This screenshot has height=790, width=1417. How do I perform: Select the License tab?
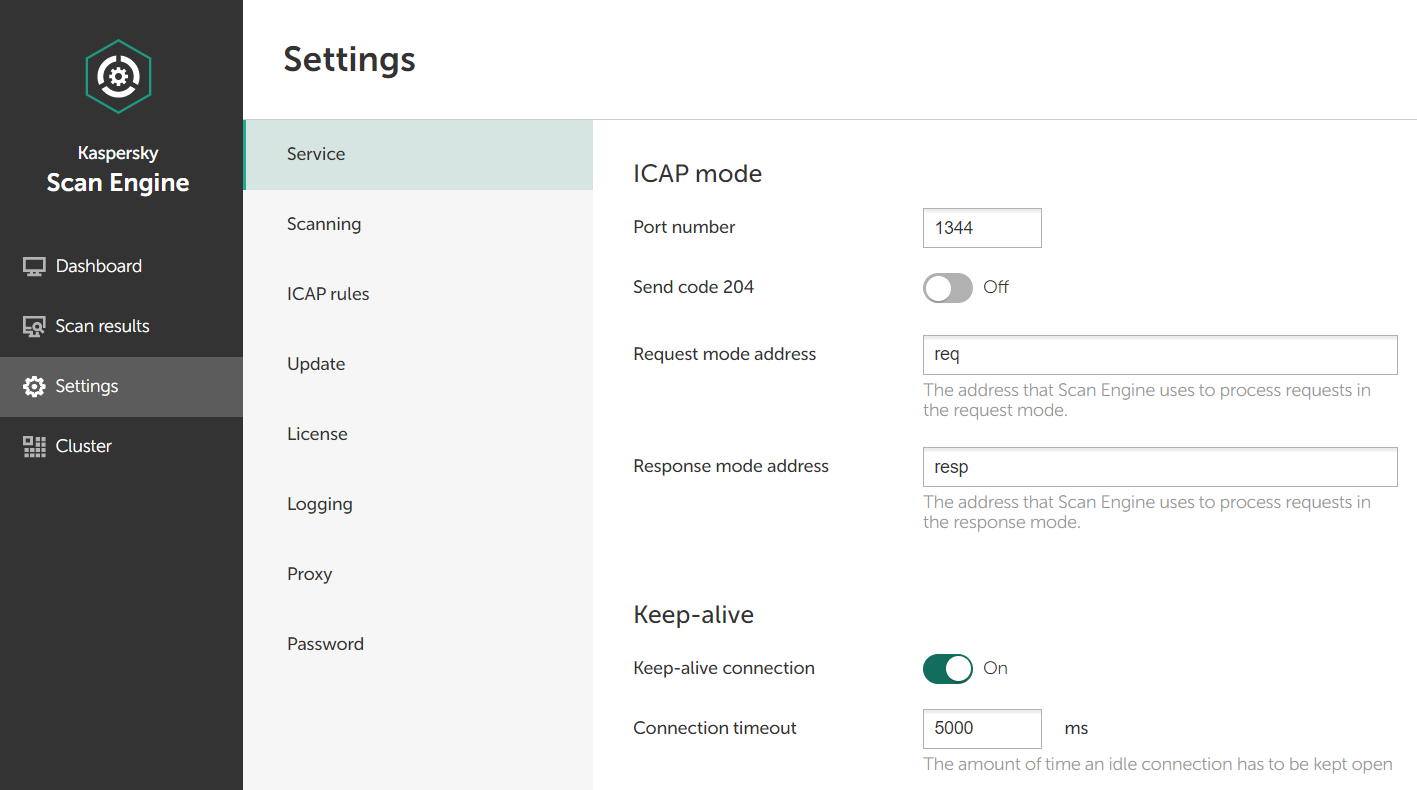click(317, 434)
